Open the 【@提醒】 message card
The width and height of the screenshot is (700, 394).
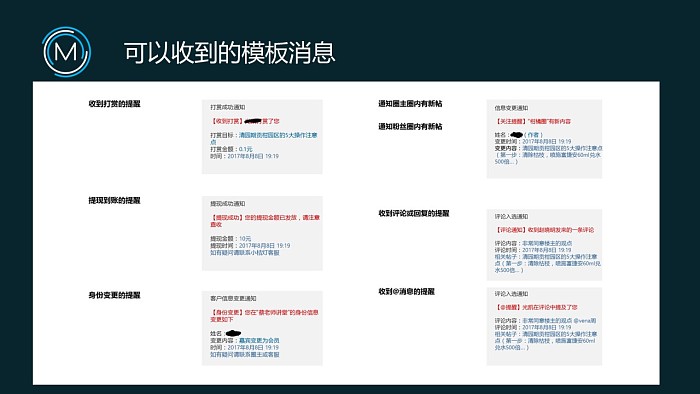(544, 326)
